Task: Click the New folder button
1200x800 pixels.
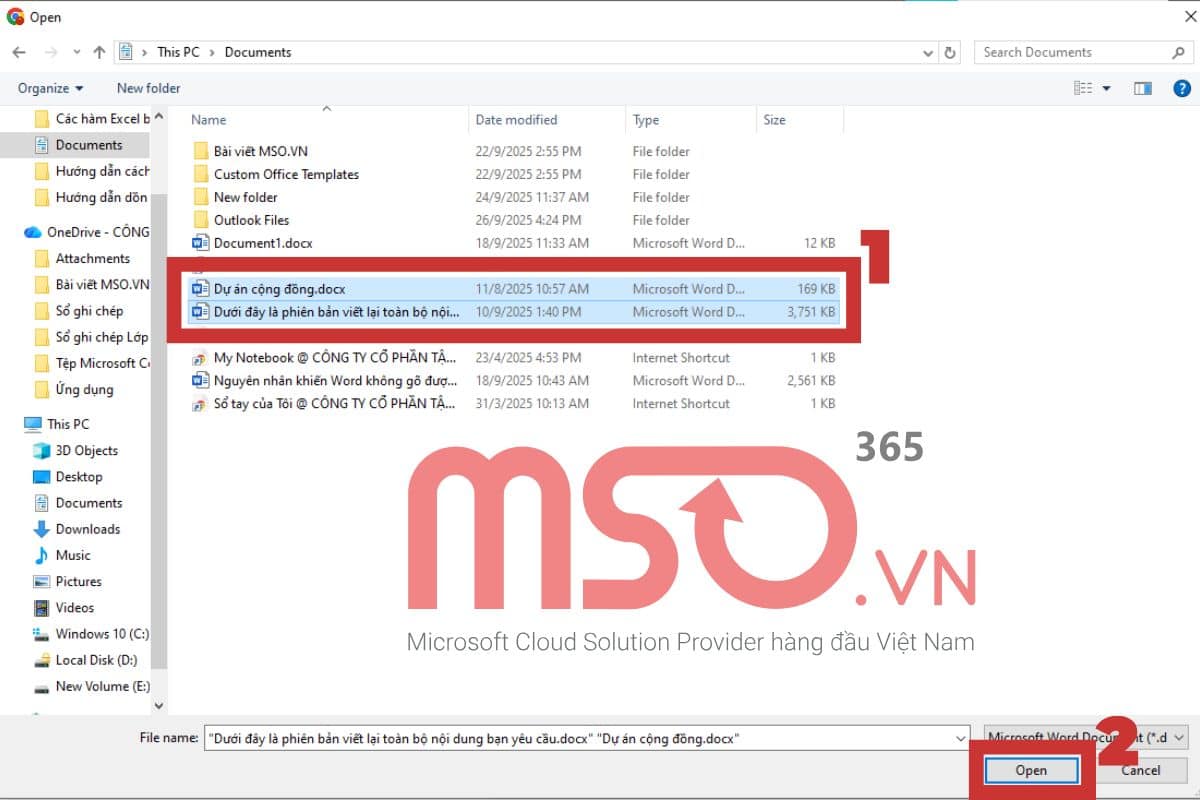Action: [x=149, y=88]
